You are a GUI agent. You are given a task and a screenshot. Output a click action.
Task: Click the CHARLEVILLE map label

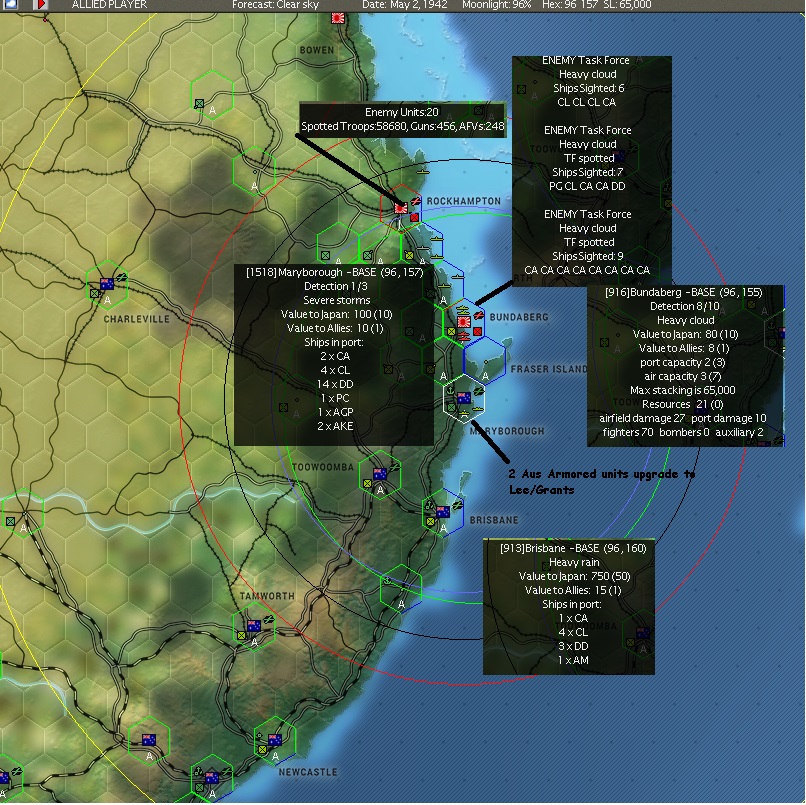tap(136, 319)
